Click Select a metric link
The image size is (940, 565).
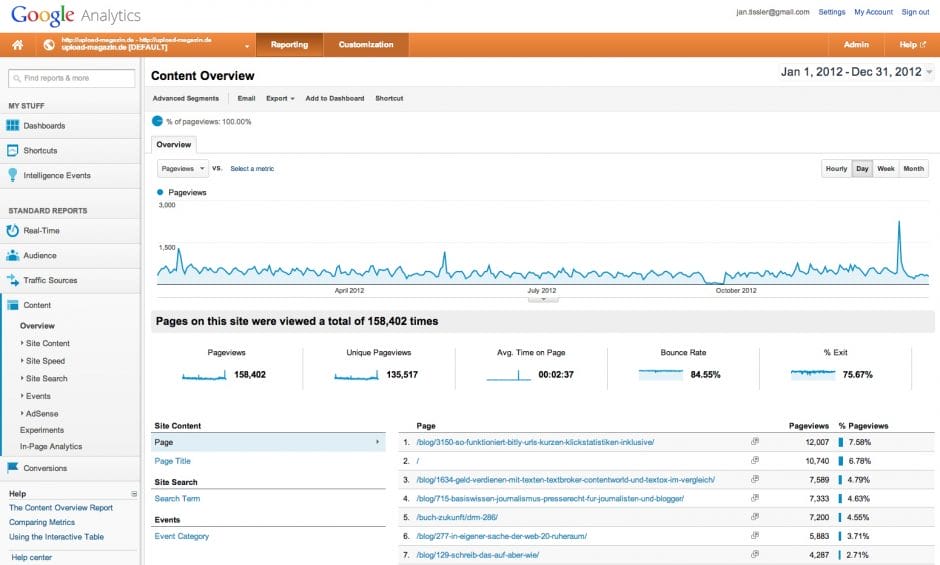point(252,169)
